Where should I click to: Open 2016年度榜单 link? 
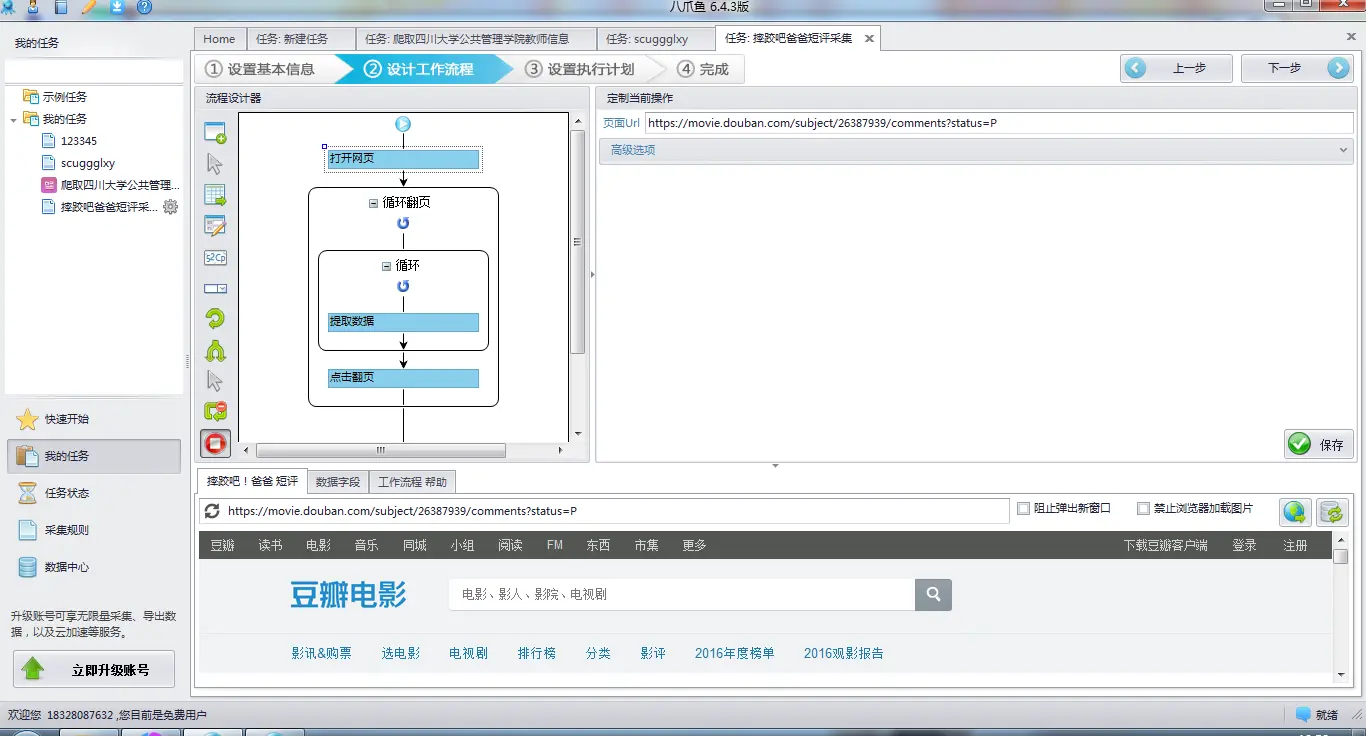[x=735, y=653]
